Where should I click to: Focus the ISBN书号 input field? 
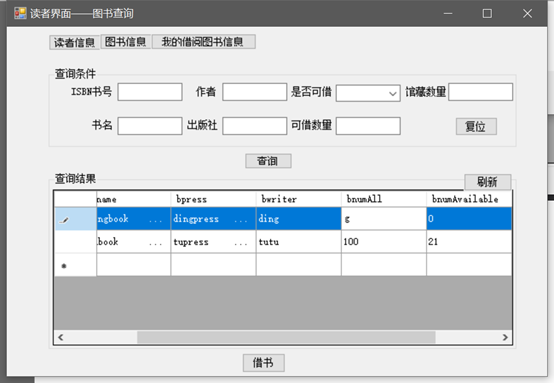(150, 92)
